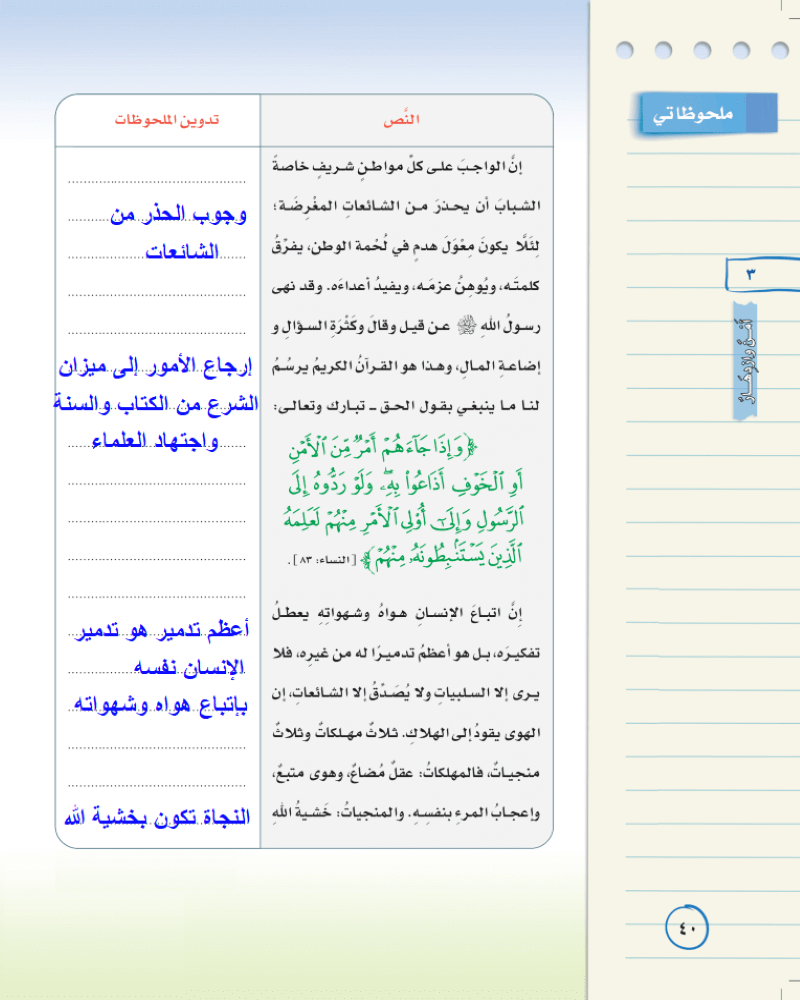Click the paragraph starting إنّ اتباع الإنسان
Image resolution: width=800 pixels, height=1000 pixels.
pos(406,713)
